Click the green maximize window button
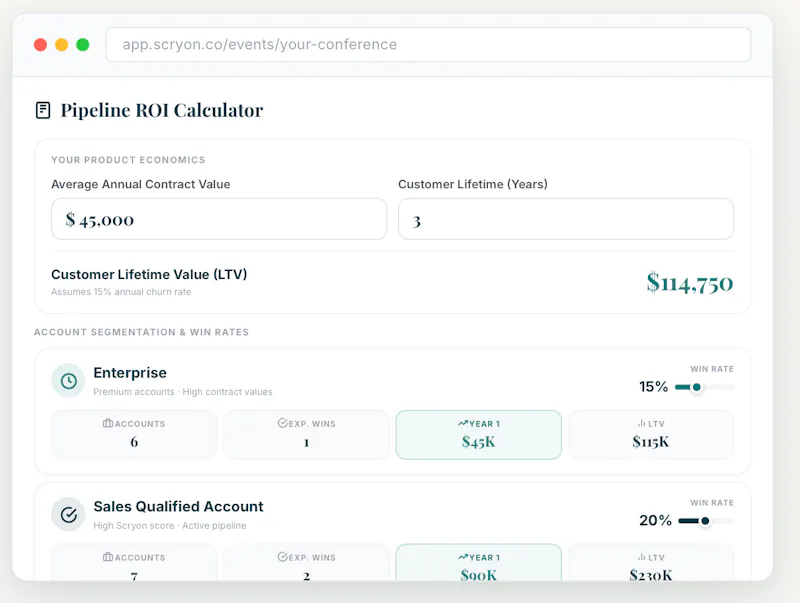The height and width of the screenshot is (603, 800). pos(83,45)
